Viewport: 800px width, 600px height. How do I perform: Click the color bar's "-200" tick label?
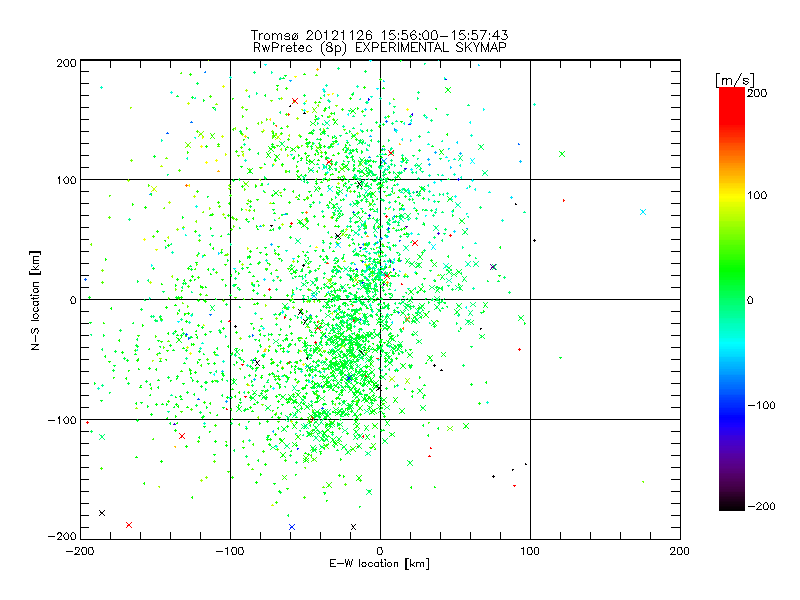tap(762, 506)
